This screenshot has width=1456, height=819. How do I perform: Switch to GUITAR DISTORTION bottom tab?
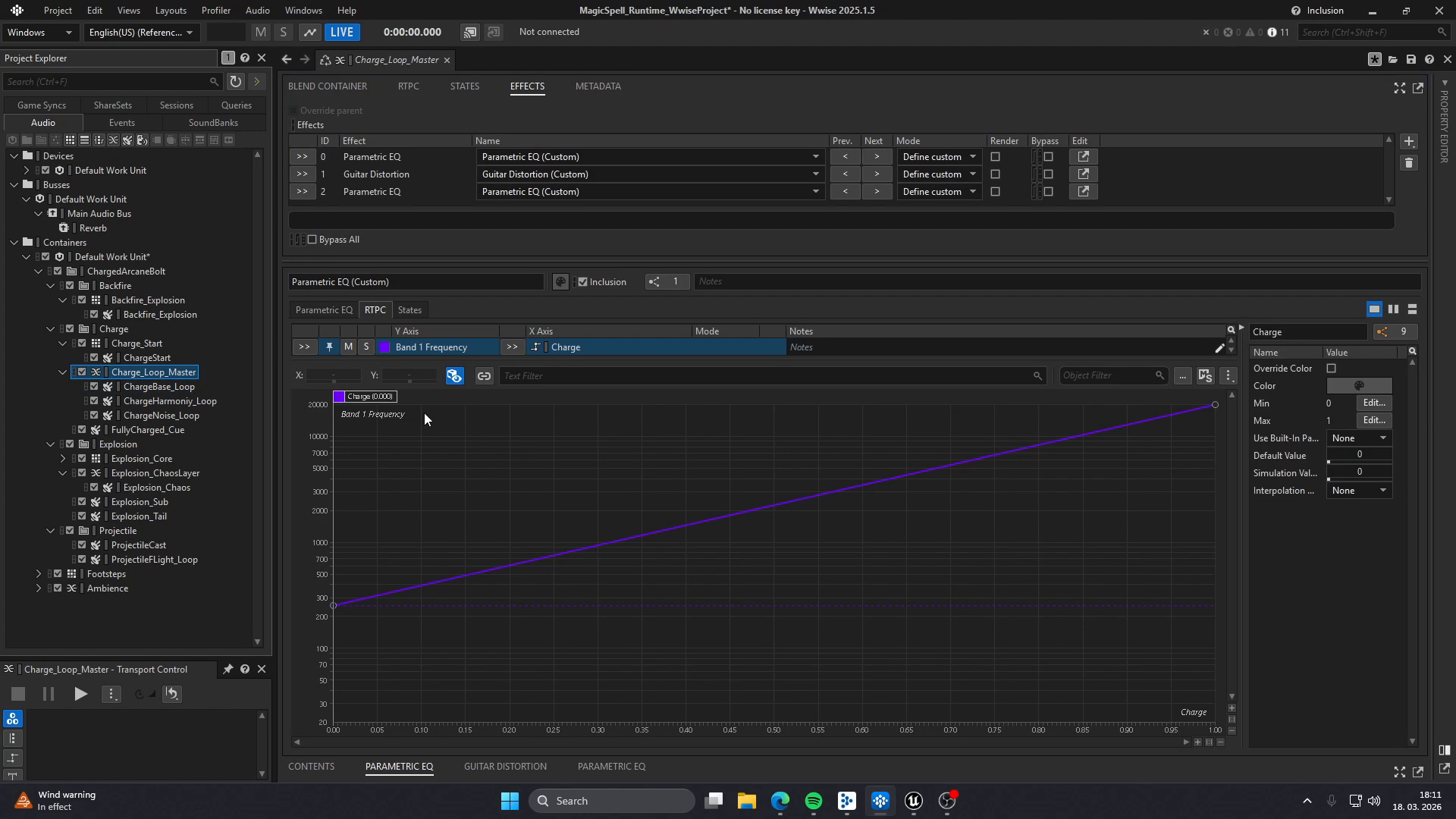tap(505, 767)
